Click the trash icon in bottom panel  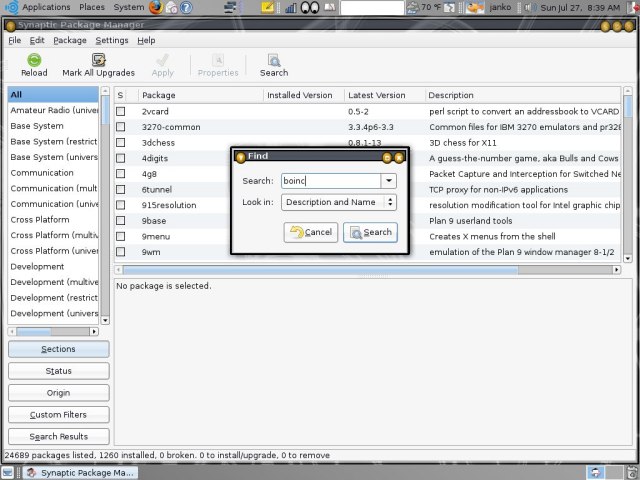coord(633,472)
